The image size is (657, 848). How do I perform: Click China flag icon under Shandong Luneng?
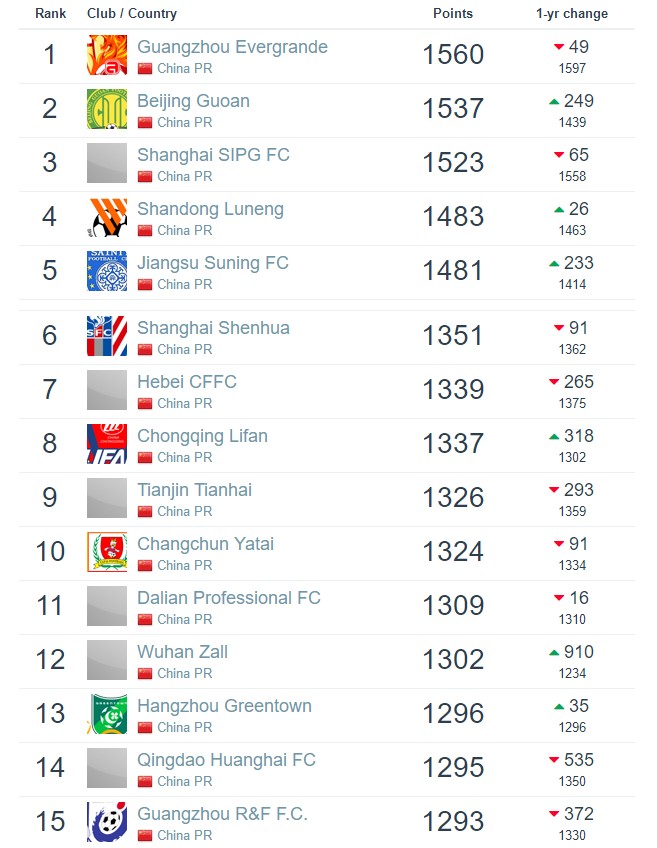144,231
